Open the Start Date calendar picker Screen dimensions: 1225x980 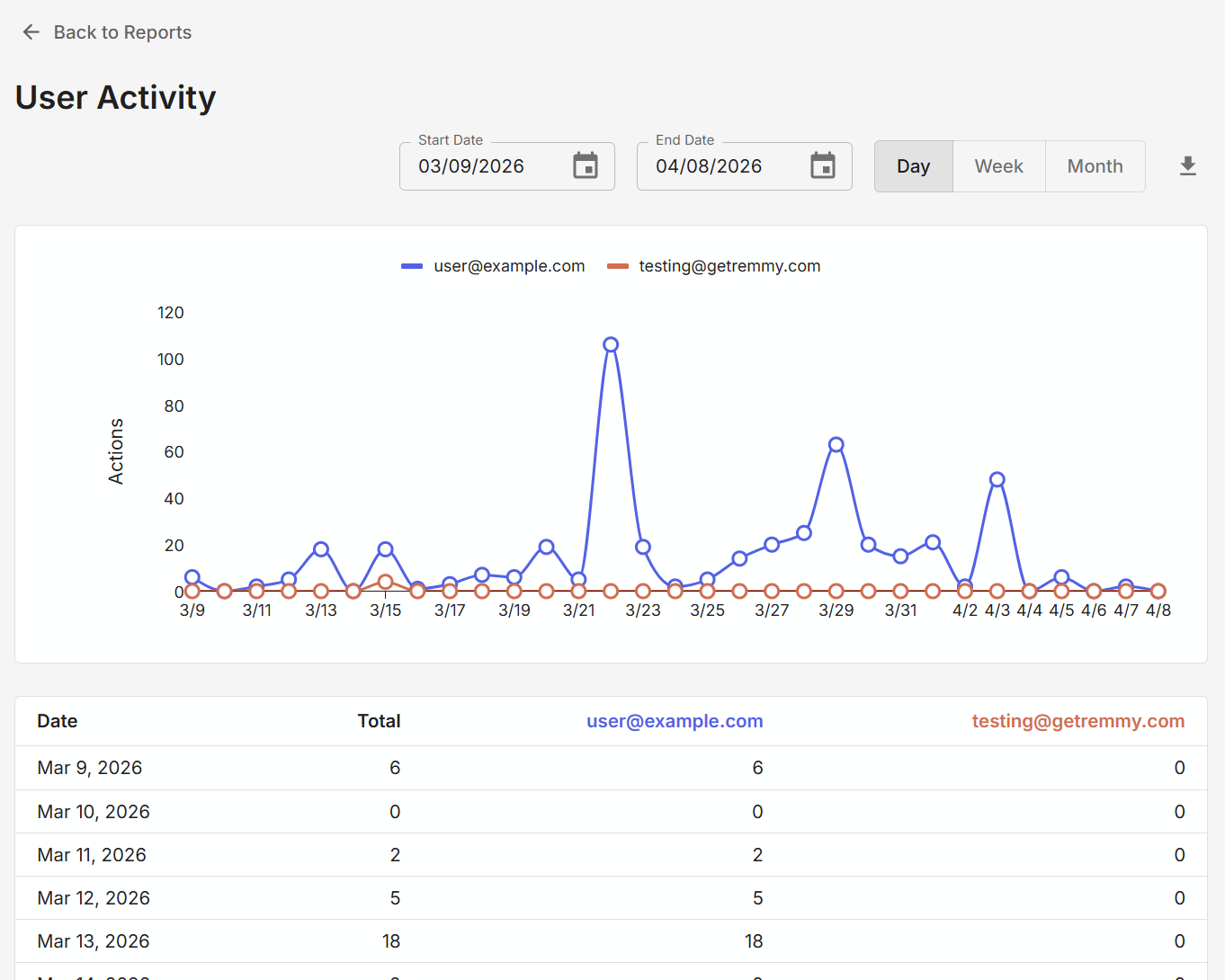click(586, 165)
